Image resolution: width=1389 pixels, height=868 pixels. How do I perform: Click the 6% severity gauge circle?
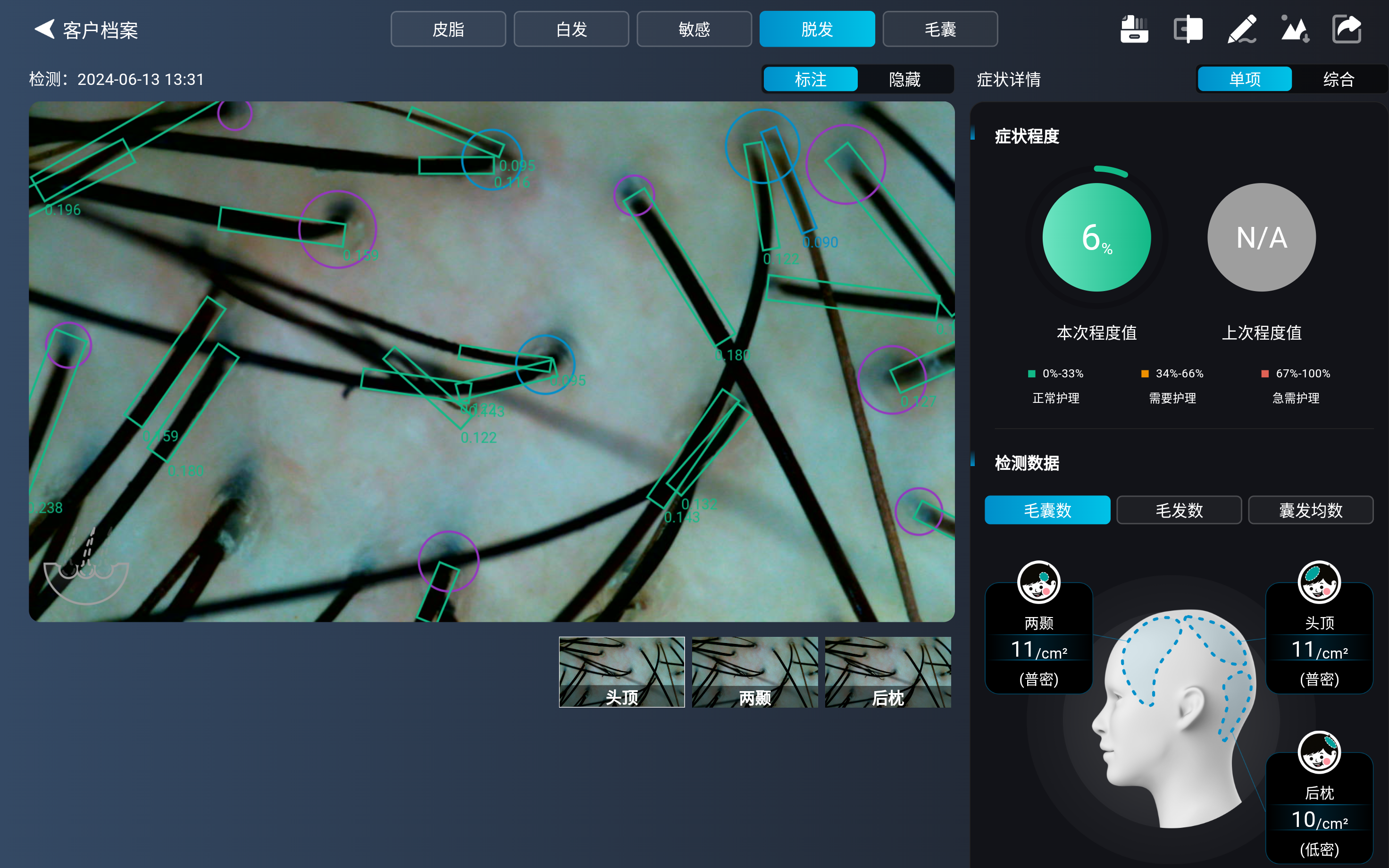coord(1096,237)
